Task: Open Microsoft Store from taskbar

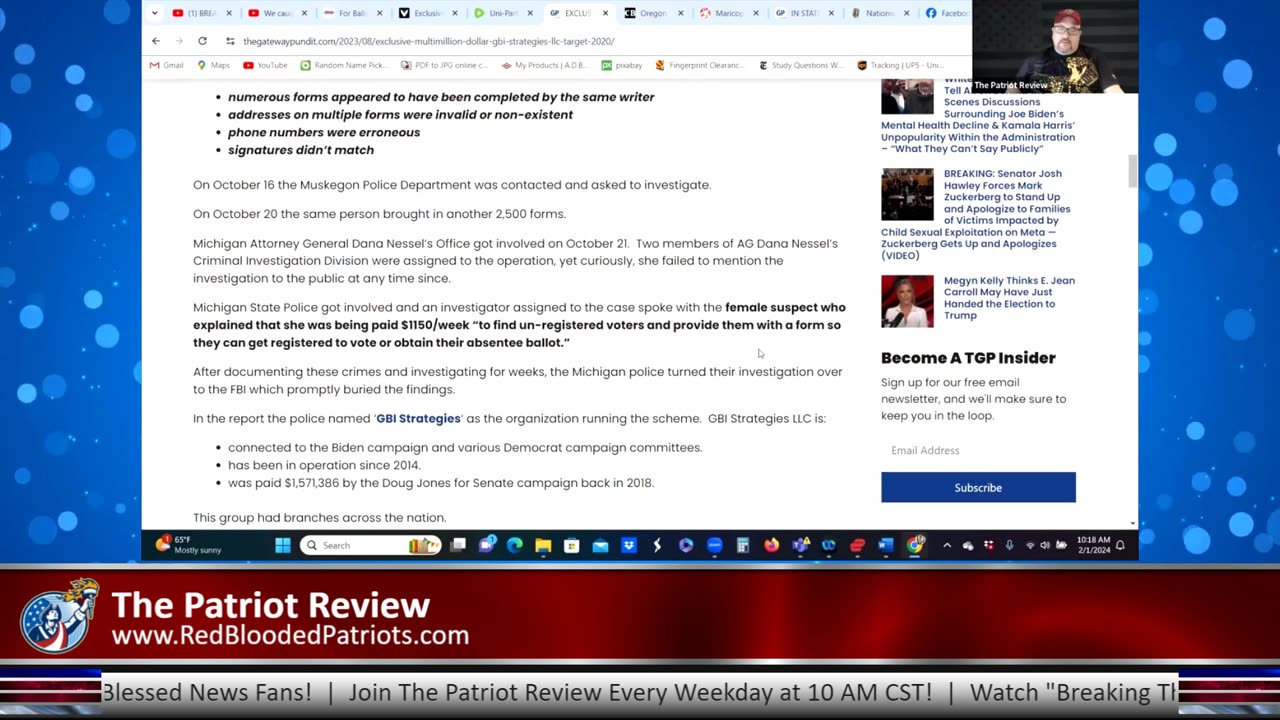Action: [x=571, y=545]
